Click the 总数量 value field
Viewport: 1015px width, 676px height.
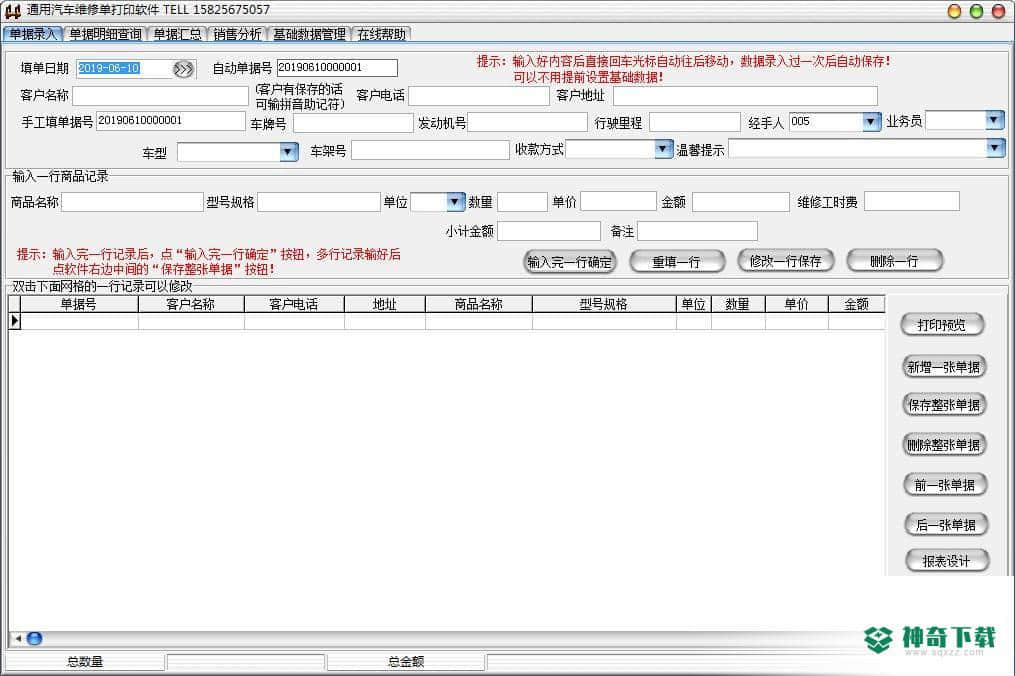[245, 662]
